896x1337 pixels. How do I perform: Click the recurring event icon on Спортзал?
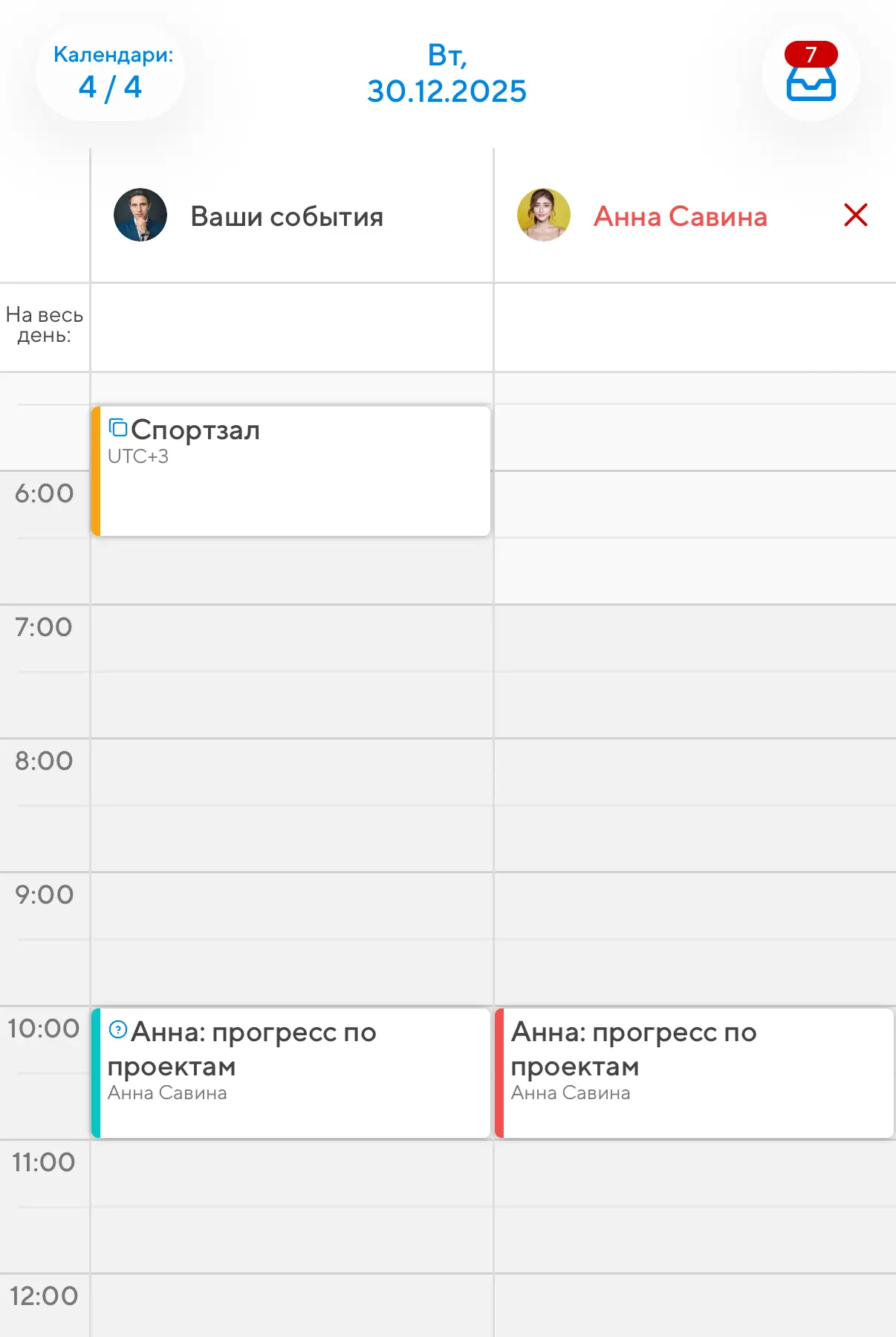coord(118,428)
